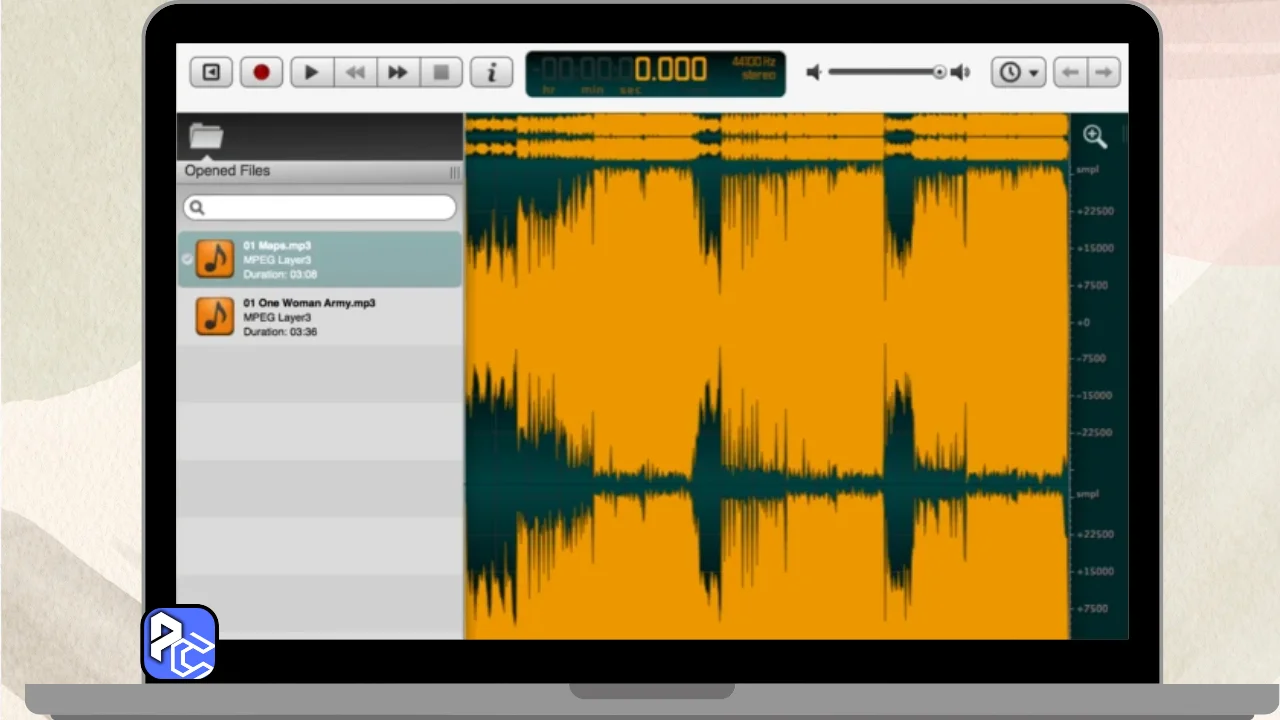Click the rewind button
Viewport: 1280px width, 720px height.
[x=355, y=72]
